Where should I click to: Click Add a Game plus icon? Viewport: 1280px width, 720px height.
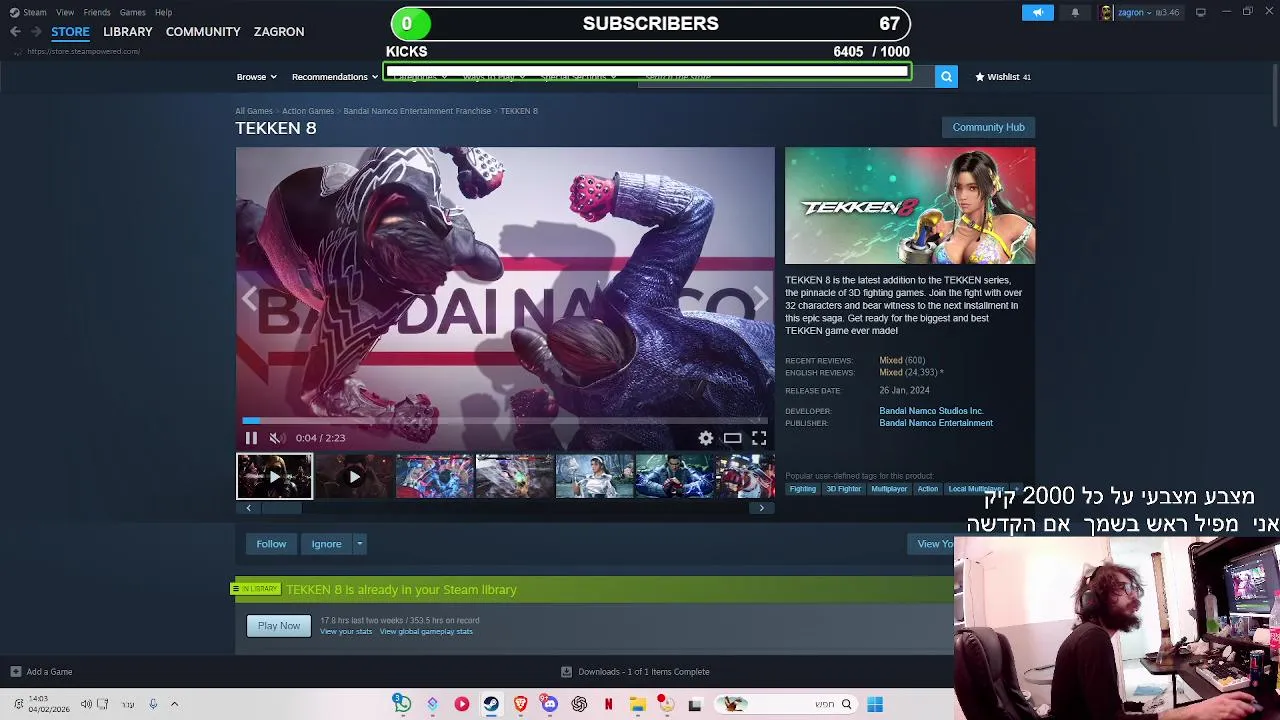coord(16,672)
